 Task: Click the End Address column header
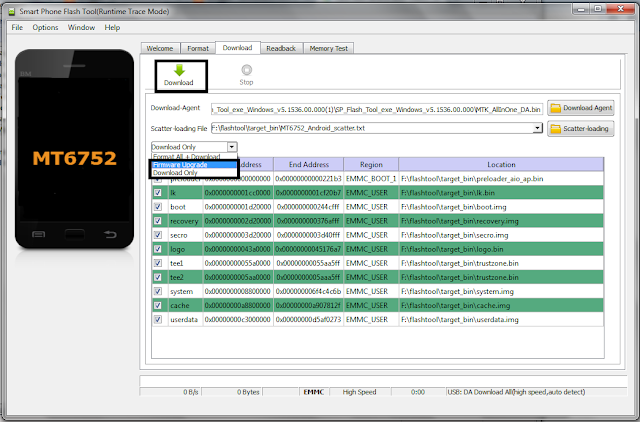pyautogui.click(x=309, y=164)
